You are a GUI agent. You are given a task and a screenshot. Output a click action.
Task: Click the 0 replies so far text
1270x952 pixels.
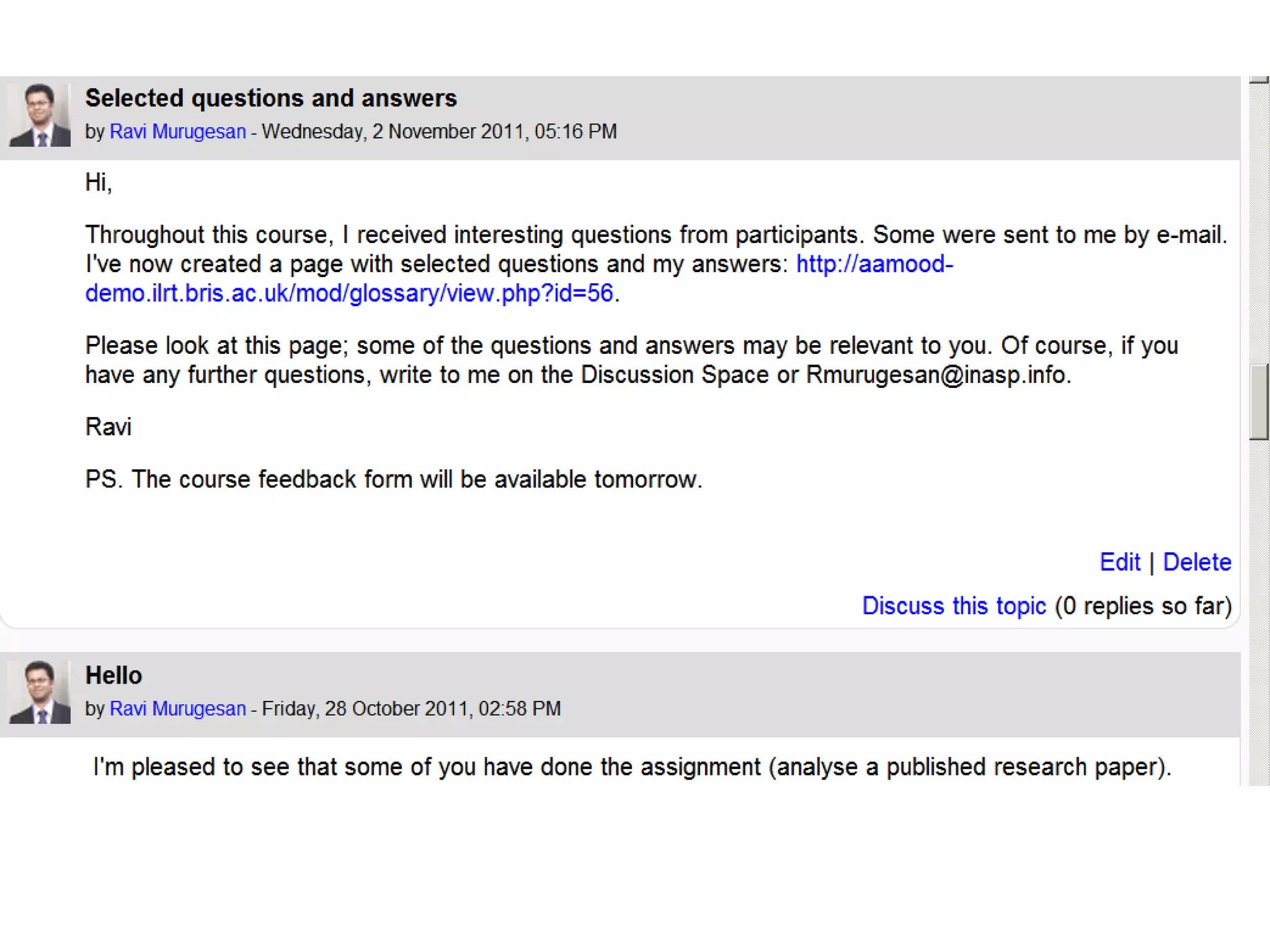point(1143,606)
